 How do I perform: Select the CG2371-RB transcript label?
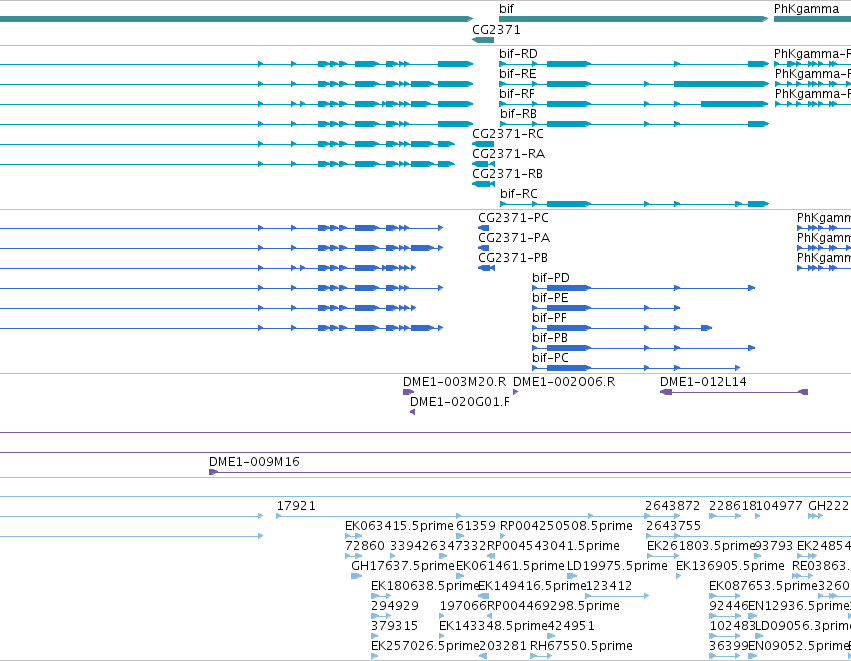(x=507, y=174)
